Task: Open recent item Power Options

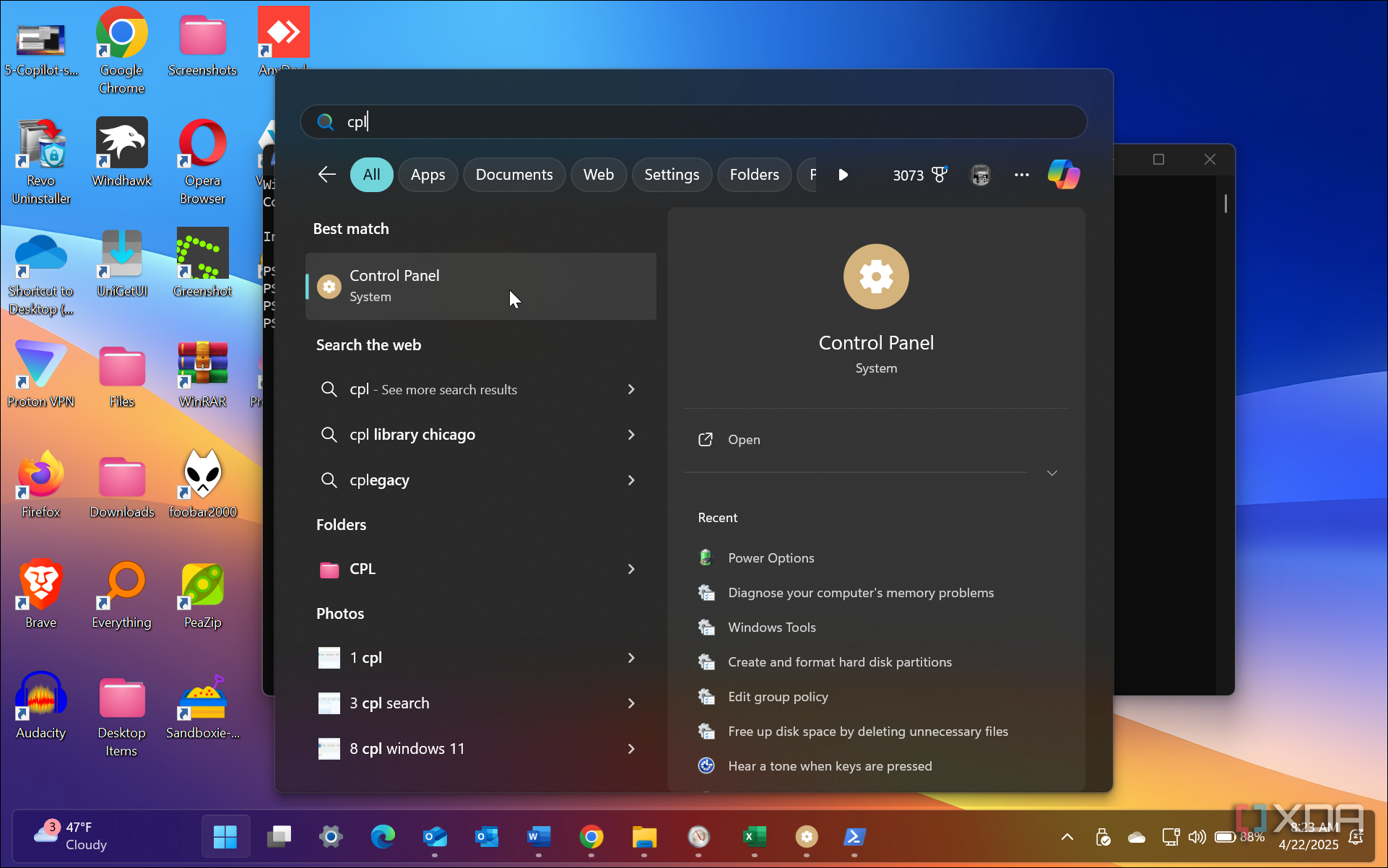Action: (771, 558)
